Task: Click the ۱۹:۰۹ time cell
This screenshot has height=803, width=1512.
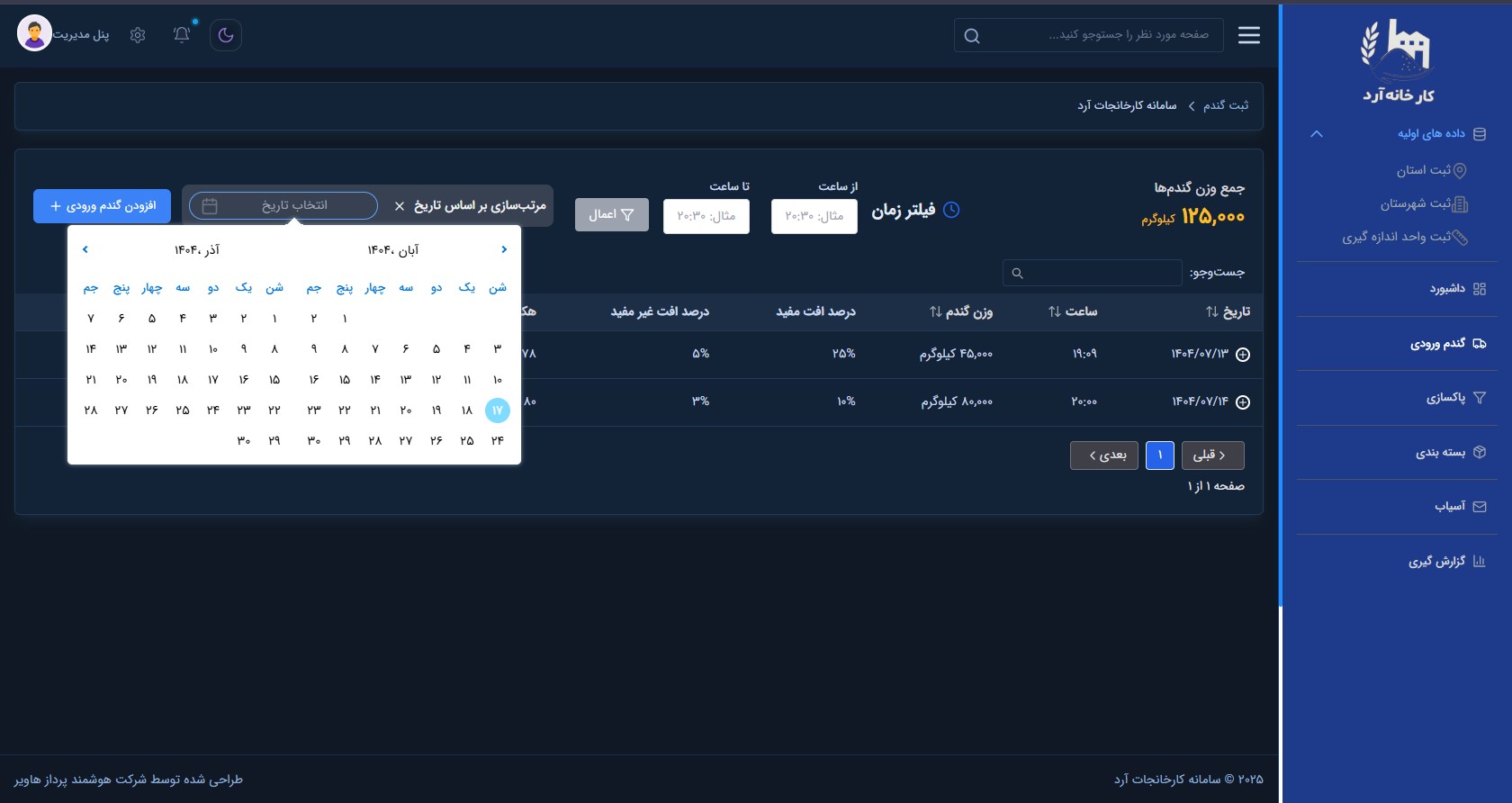Action: [1084, 355]
